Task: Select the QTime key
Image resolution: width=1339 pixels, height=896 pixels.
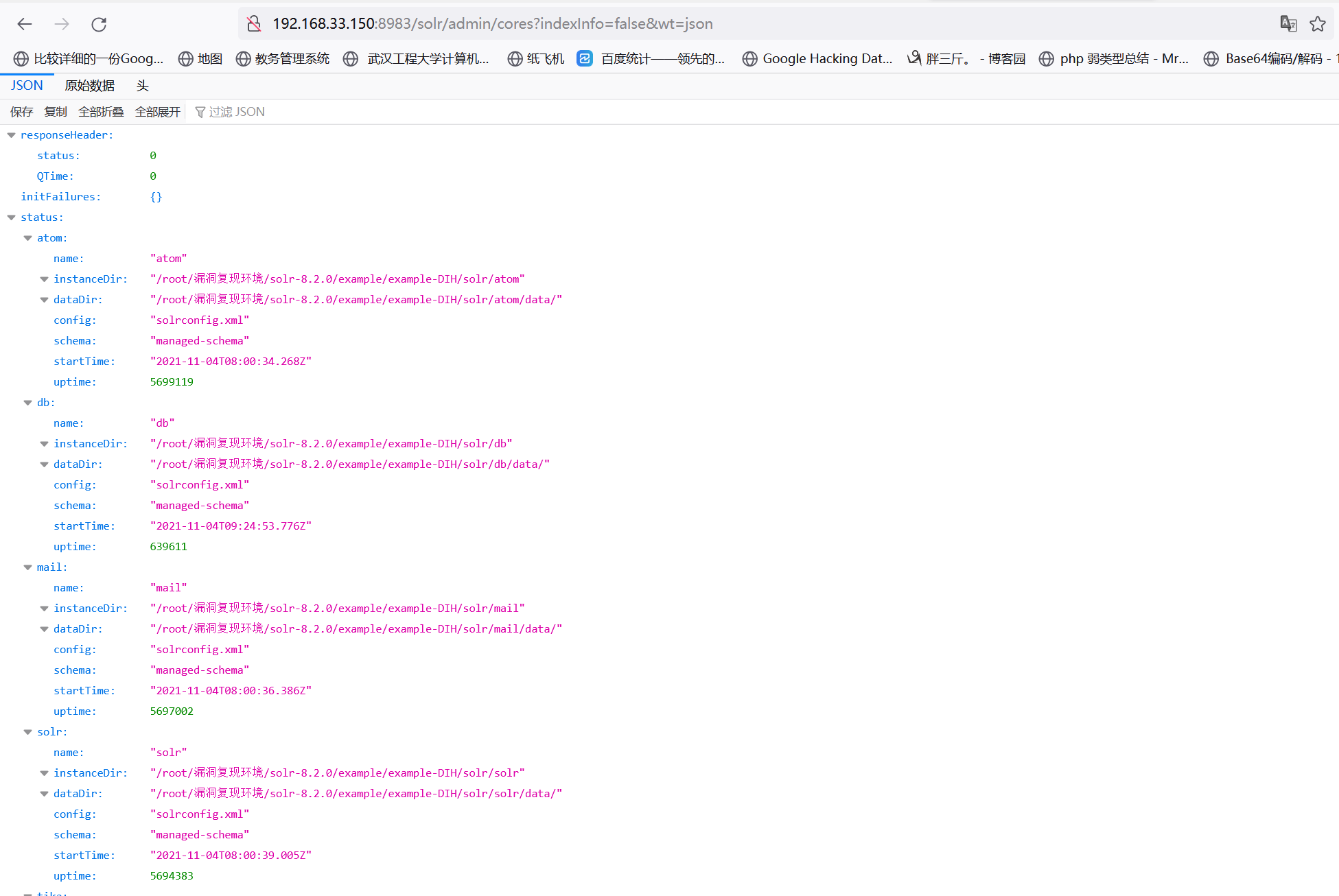Action: coord(55,176)
